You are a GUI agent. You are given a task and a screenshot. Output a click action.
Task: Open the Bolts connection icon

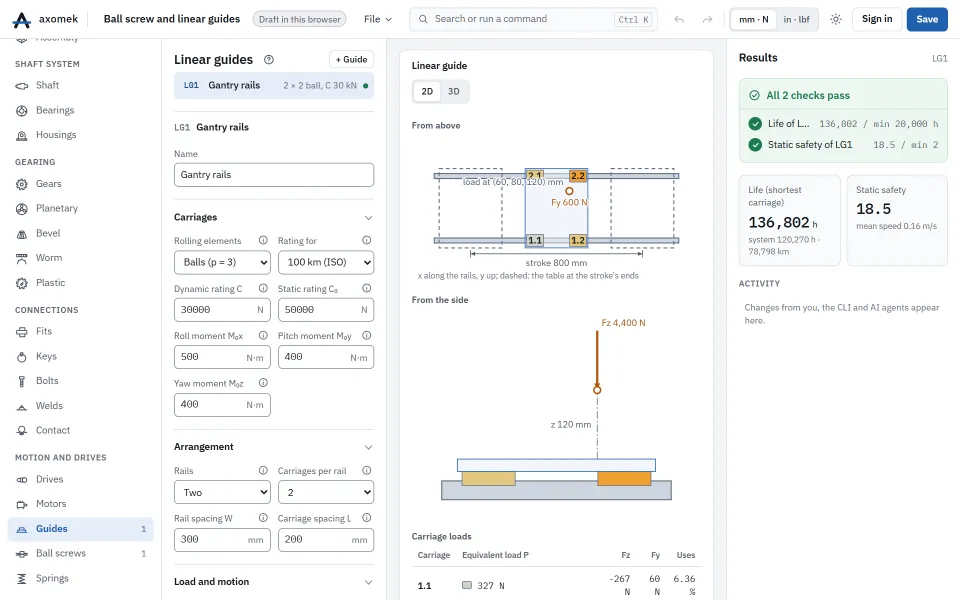click(21, 381)
